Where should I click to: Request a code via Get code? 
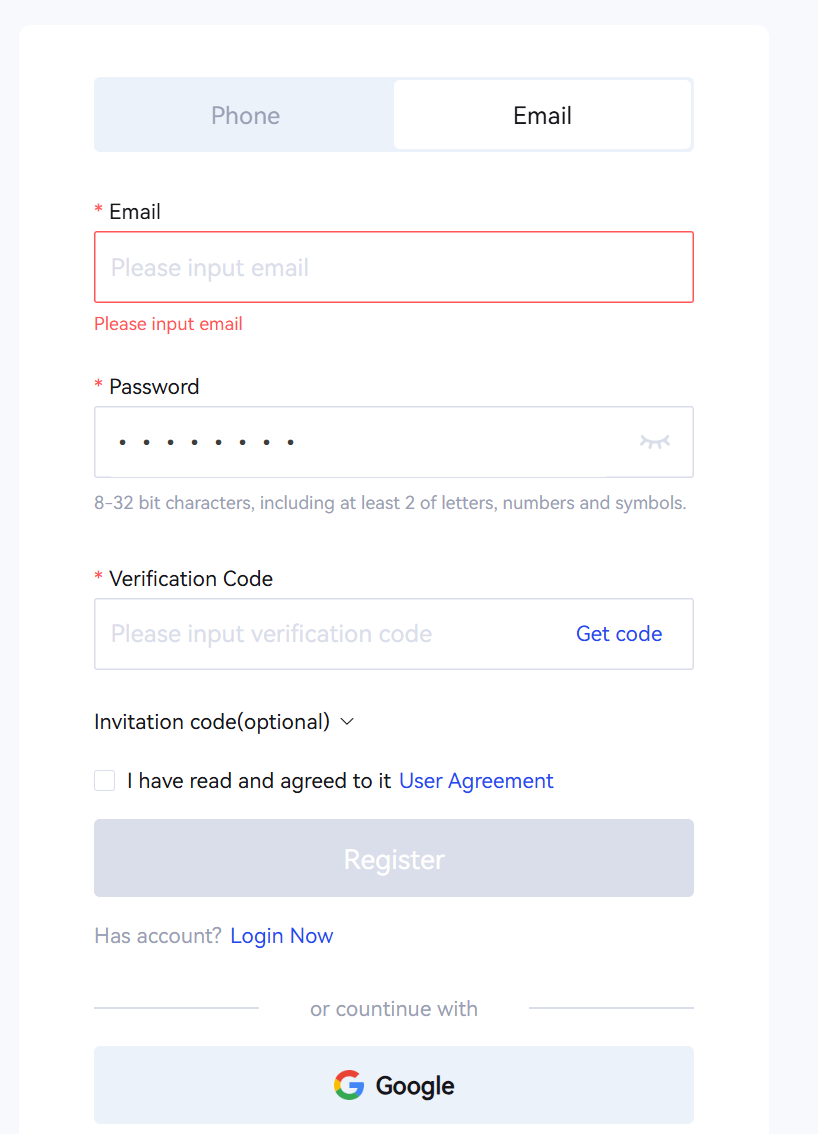pos(619,634)
